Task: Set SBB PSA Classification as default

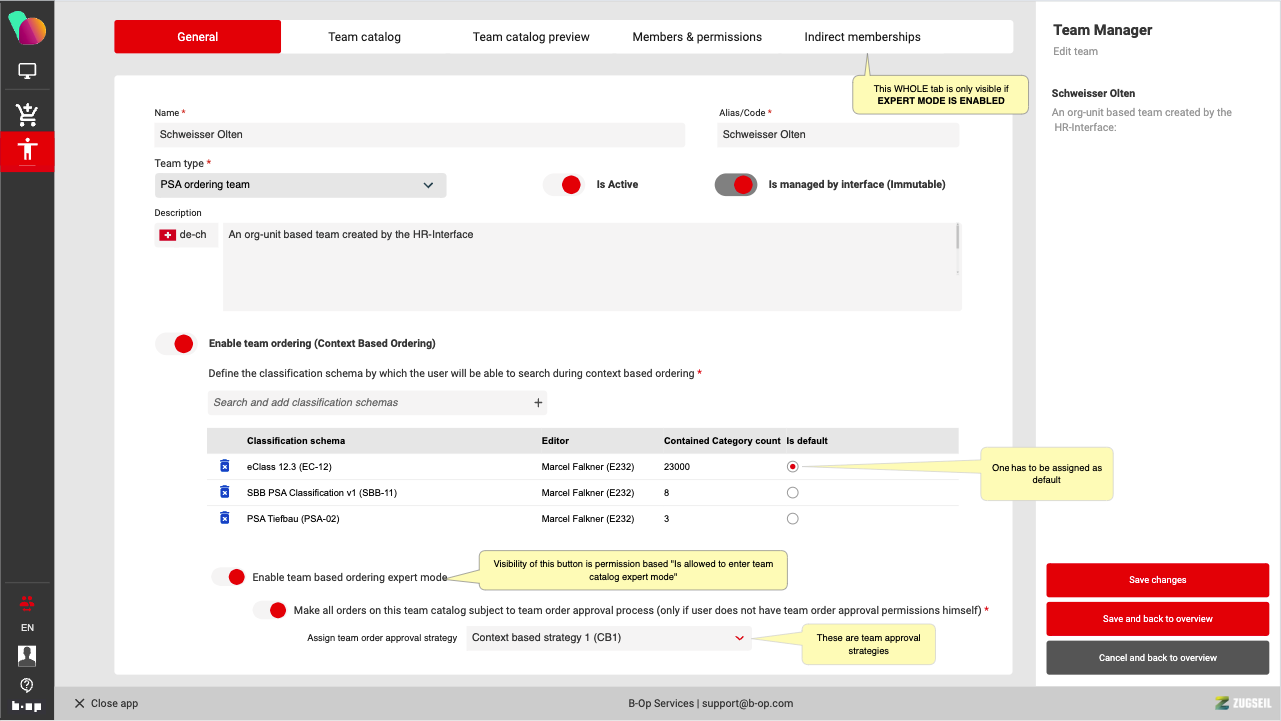Action: [x=793, y=492]
